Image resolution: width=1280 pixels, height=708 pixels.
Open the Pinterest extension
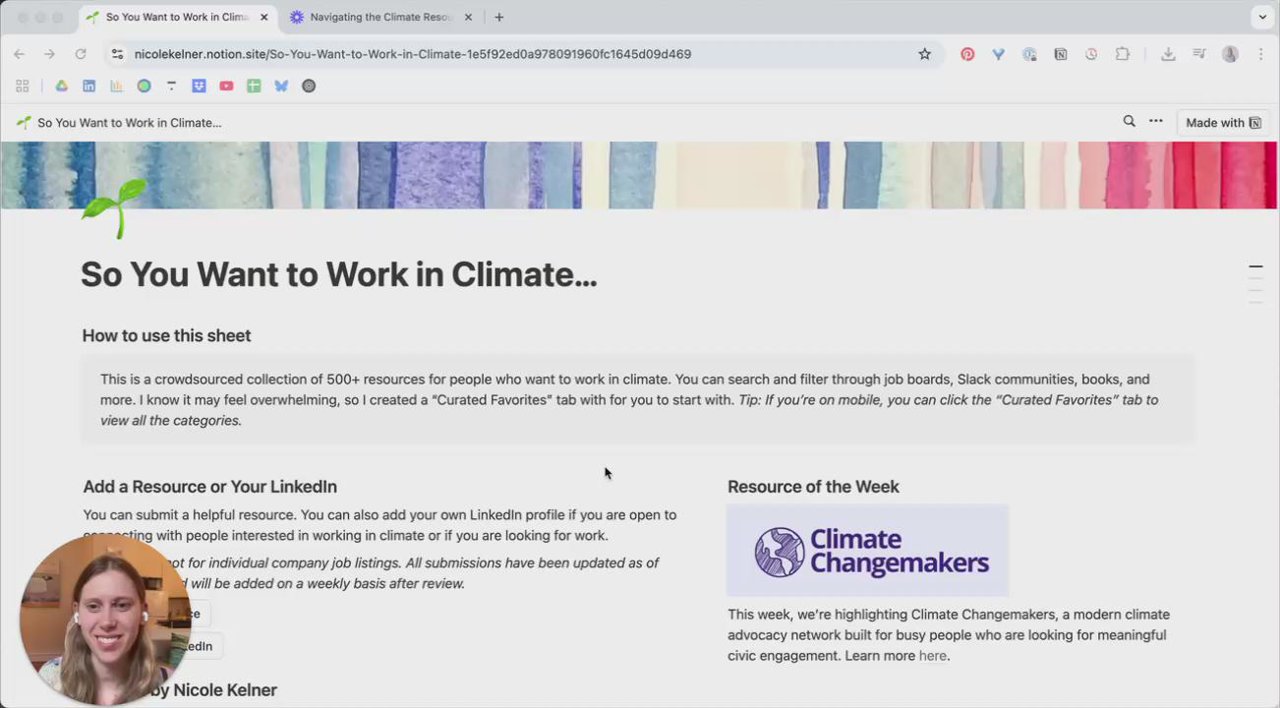(967, 54)
